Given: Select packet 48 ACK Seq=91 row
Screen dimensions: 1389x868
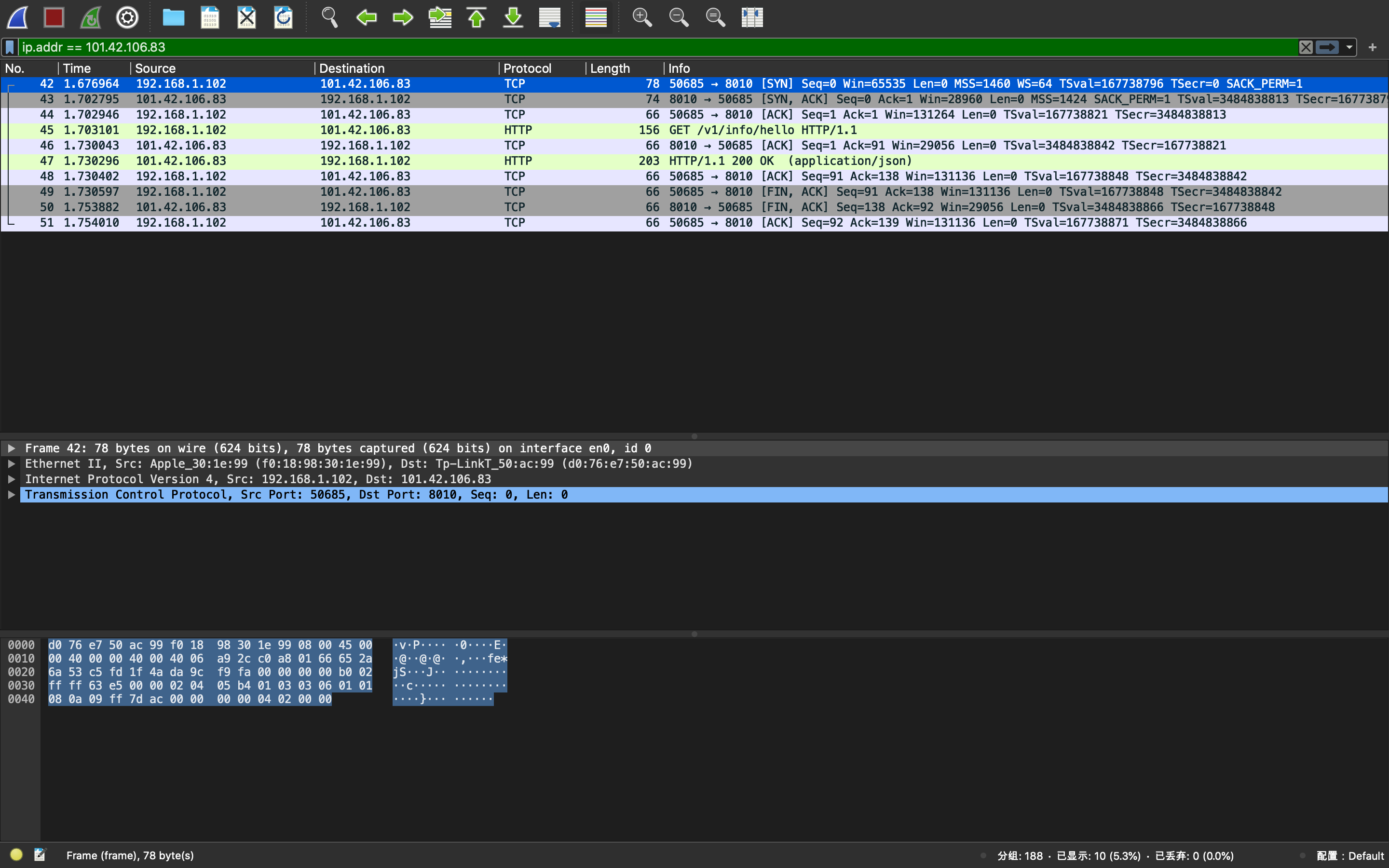Looking at the screenshot, I should point(694,177).
